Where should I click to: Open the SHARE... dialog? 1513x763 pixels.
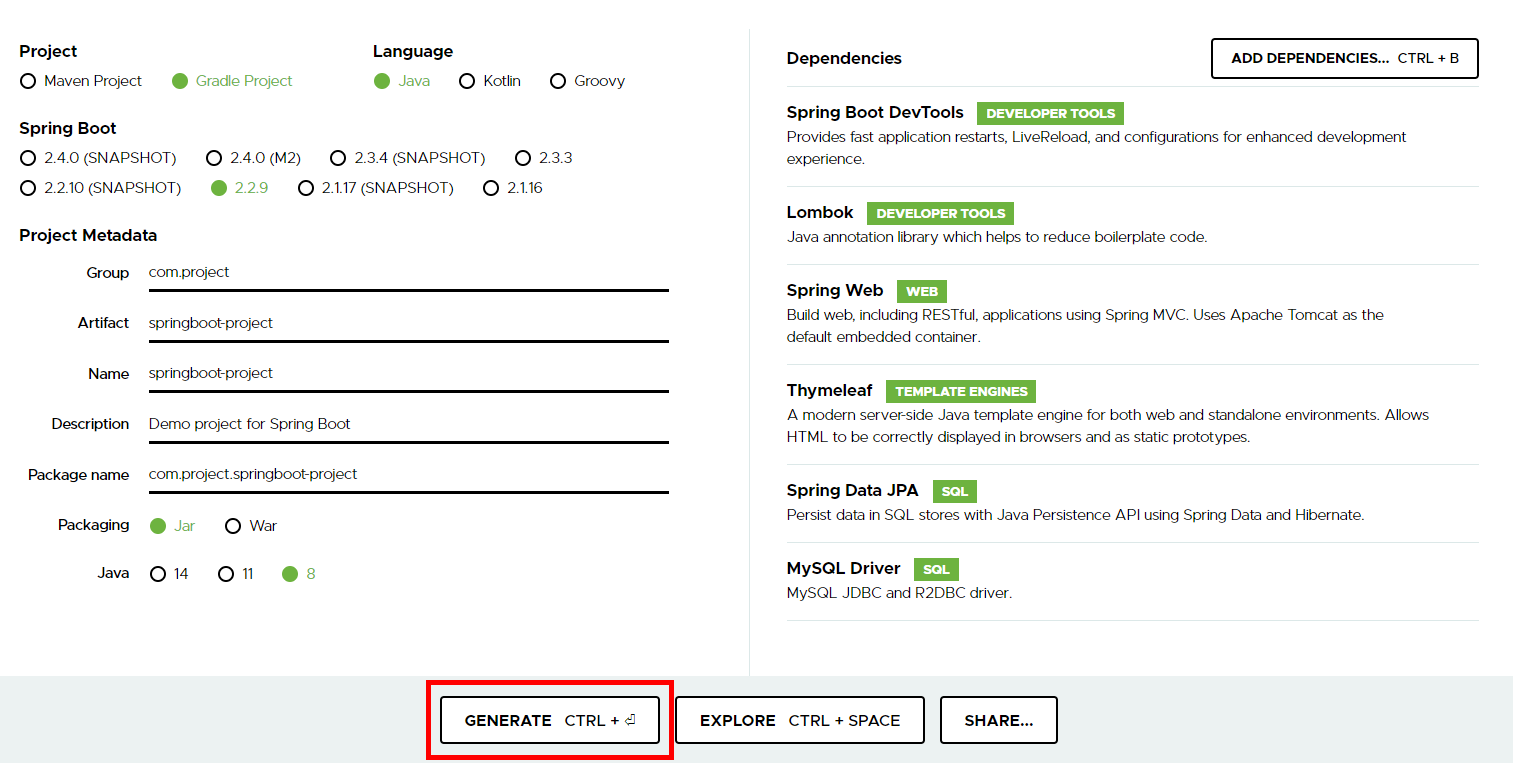(x=999, y=720)
